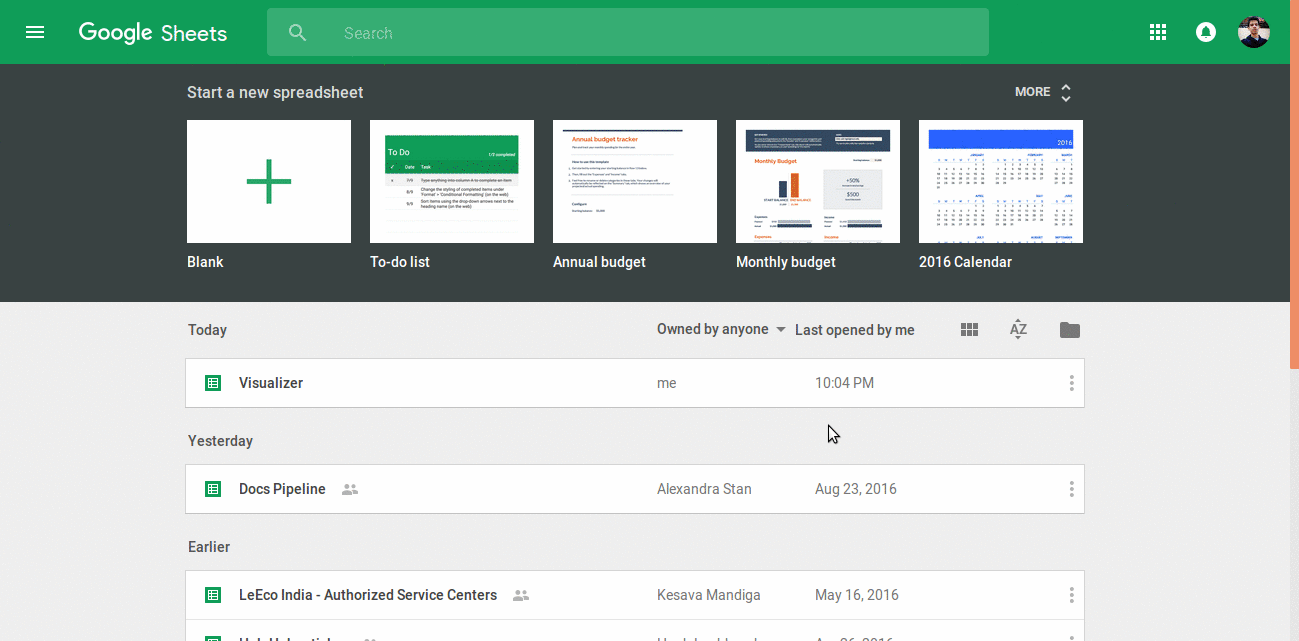The height and width of the screenshot is (641, 1299).
Task: Click owner me in Visualizer row
Action: point(666,383)
